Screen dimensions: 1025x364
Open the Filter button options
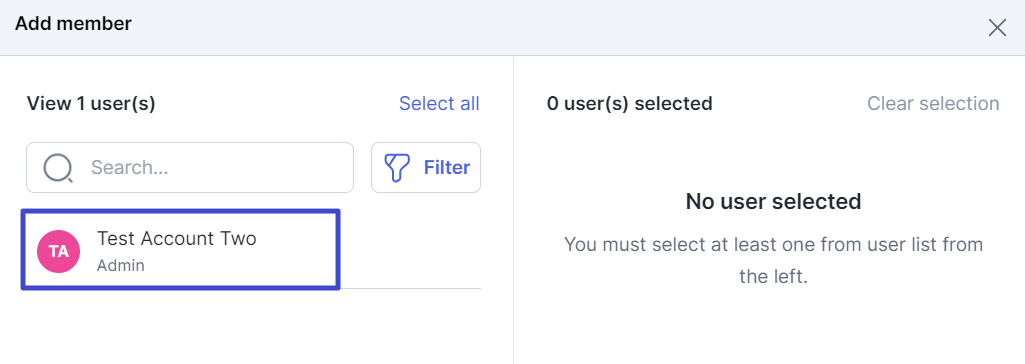(426, 168)
